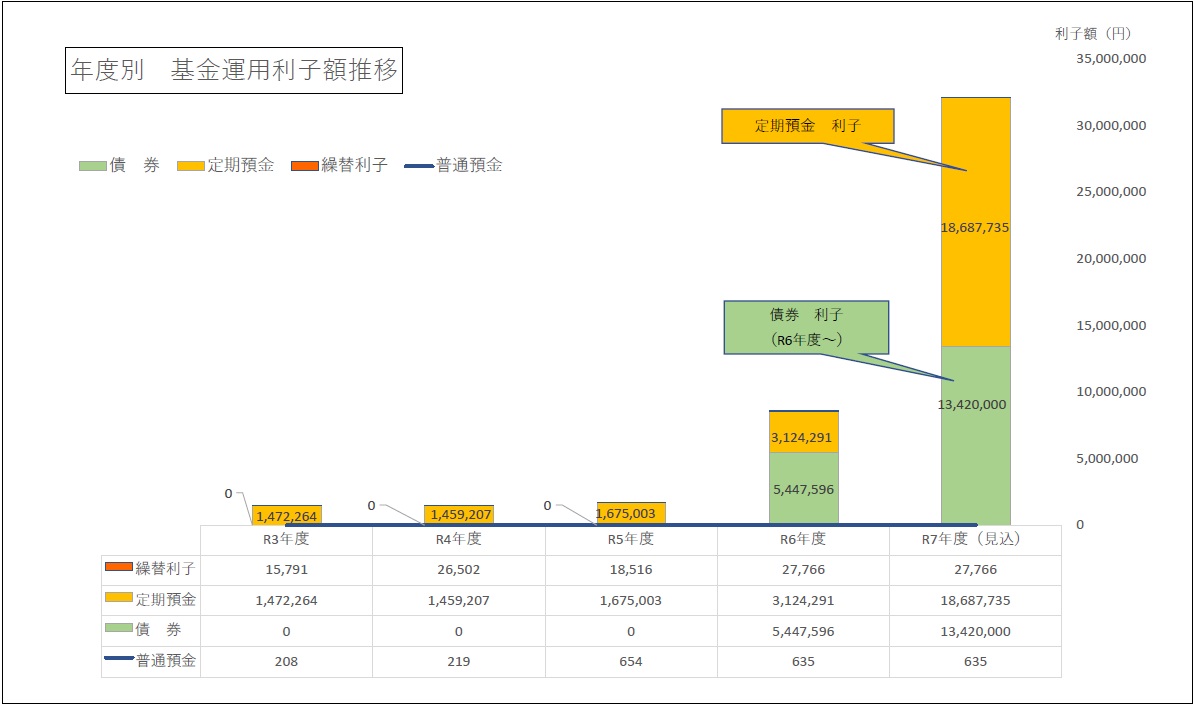Image resolution: width=1194 pixels, height=705 pixels.
Task: Click the 定期預金 row label in the data table
Action: (165, 599)
